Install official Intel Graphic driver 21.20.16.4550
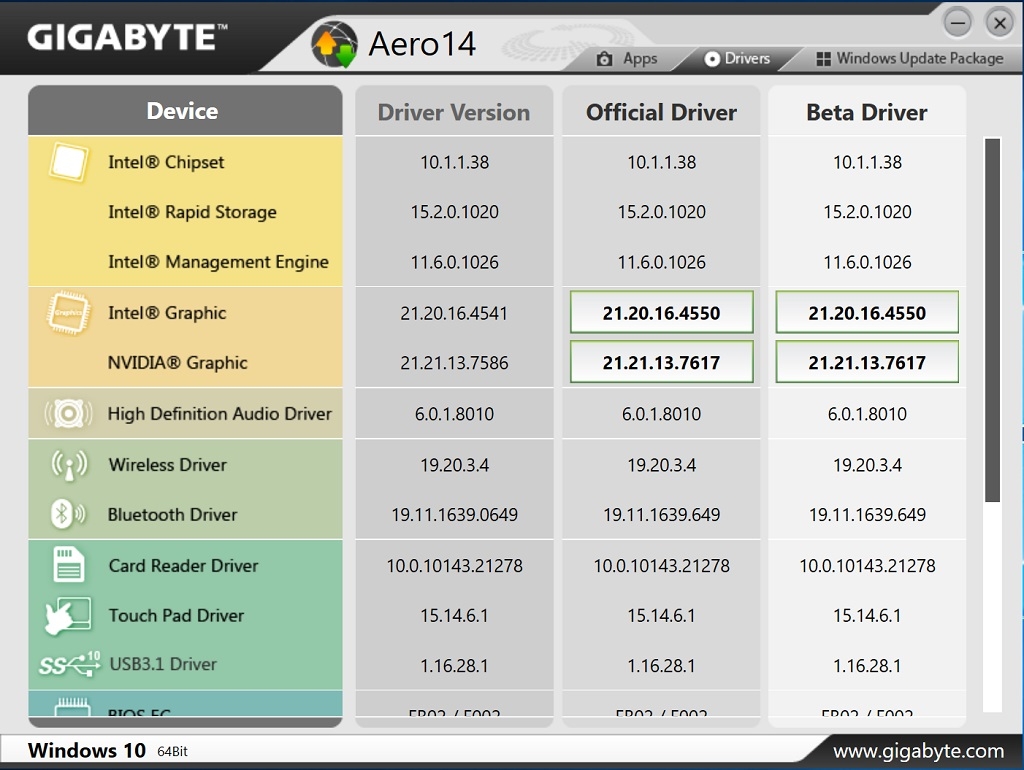The width and height of the screenshot is (1024, 770). tap(662, 313)
